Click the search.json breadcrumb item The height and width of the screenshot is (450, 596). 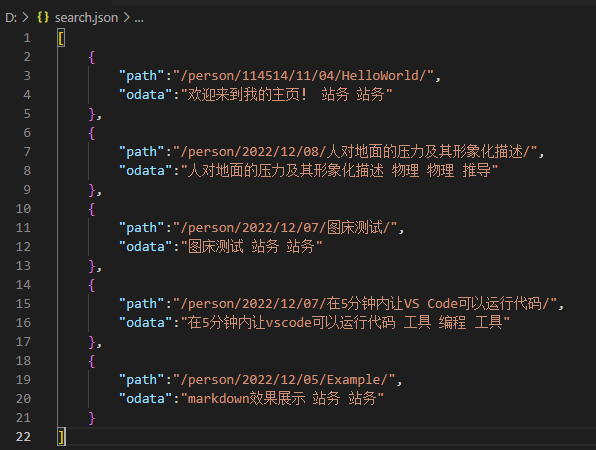pyautogui.click(x=86, y=17)
